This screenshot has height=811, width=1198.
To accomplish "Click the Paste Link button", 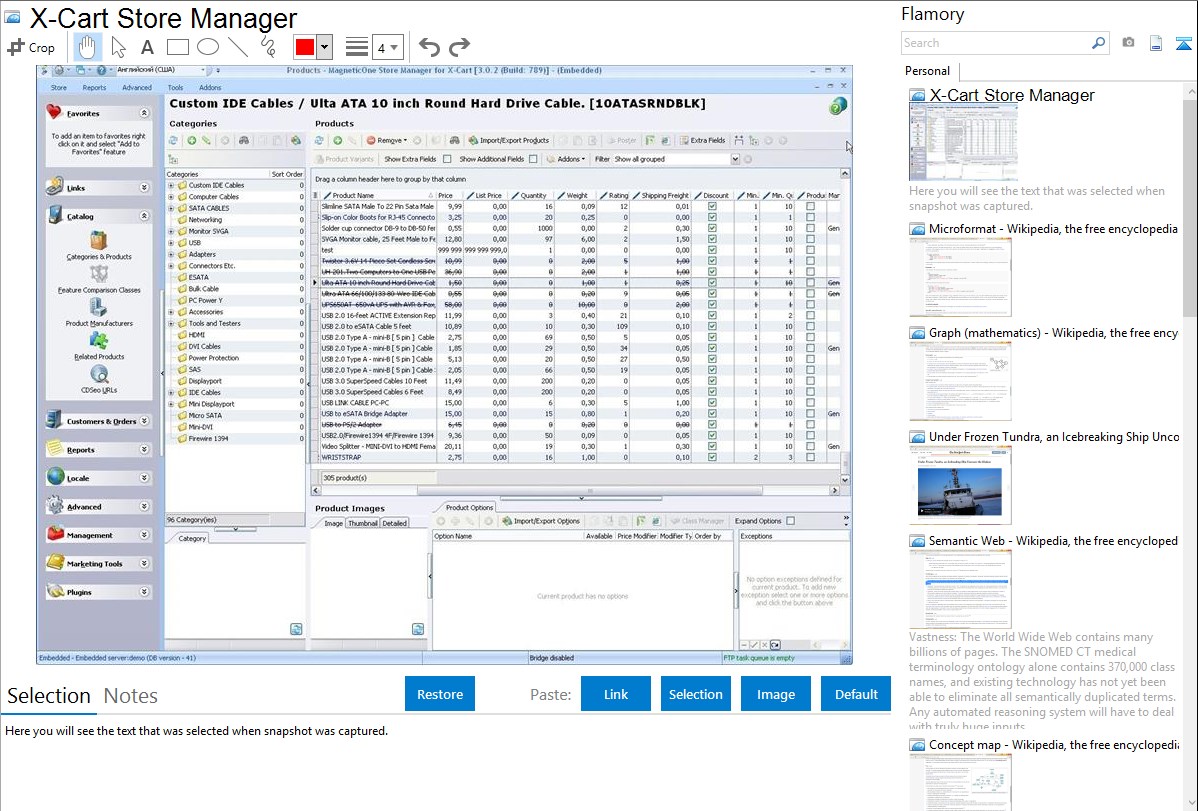I will point(616,694).
